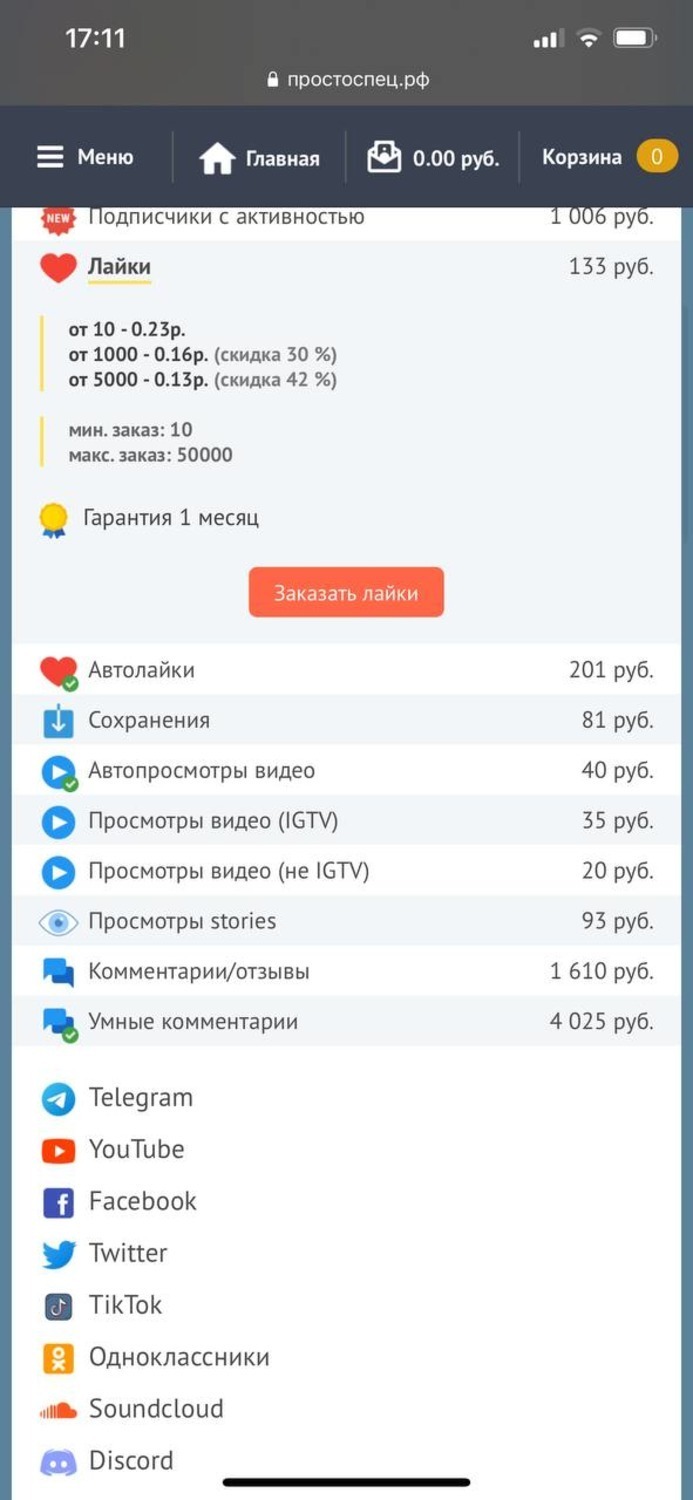The height and width of the screenshot is (1500, 693).
Task: Open the Корзина cart
Action: tap(608, 157)
